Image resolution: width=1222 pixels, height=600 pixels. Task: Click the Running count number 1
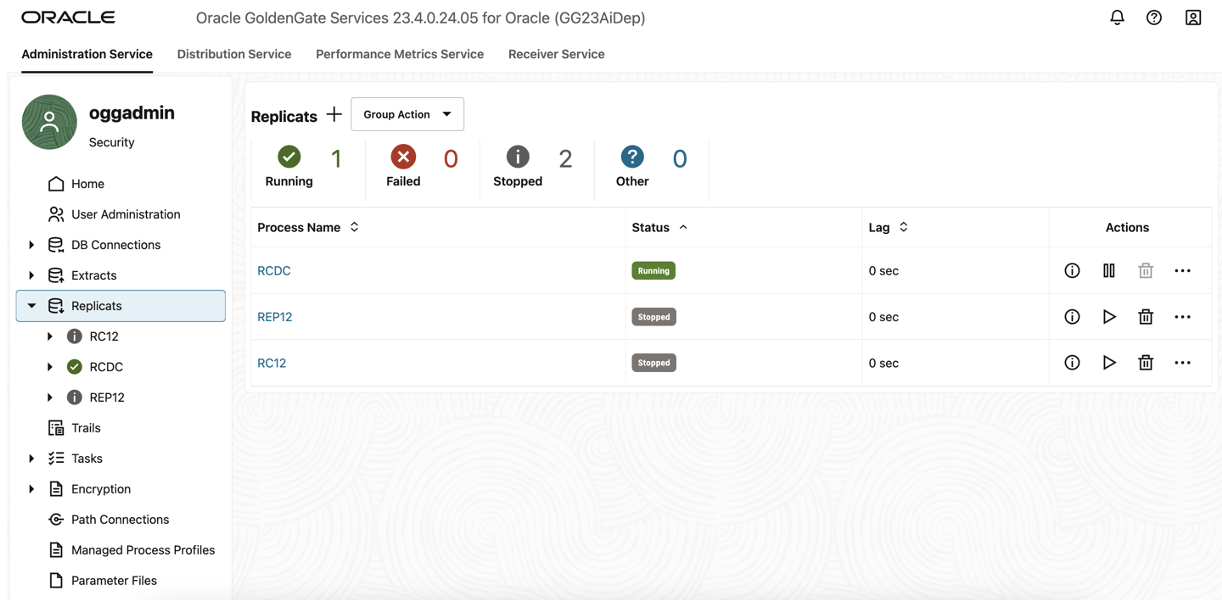[x=337, y=159]
